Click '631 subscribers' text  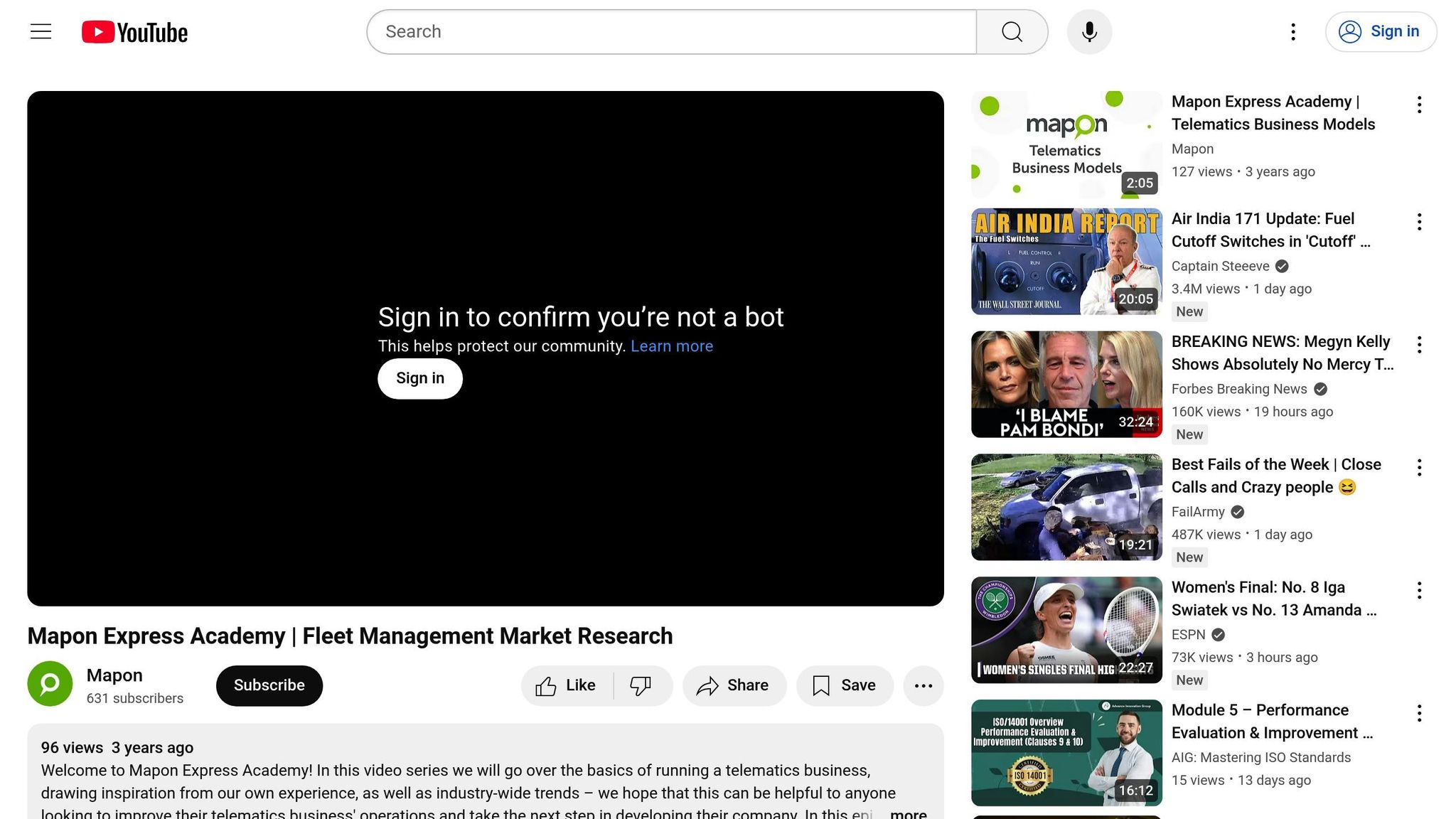click(x=135, y=699)
